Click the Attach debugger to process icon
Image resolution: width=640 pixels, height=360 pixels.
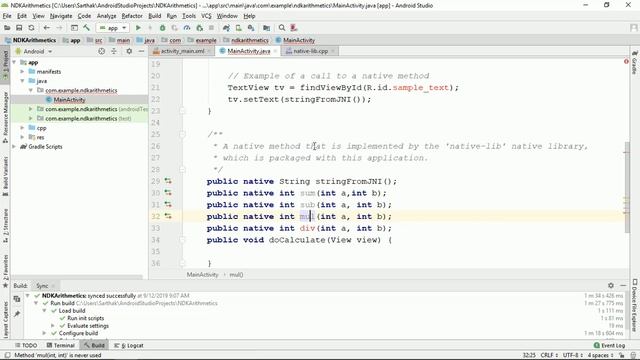click(199, 28)
